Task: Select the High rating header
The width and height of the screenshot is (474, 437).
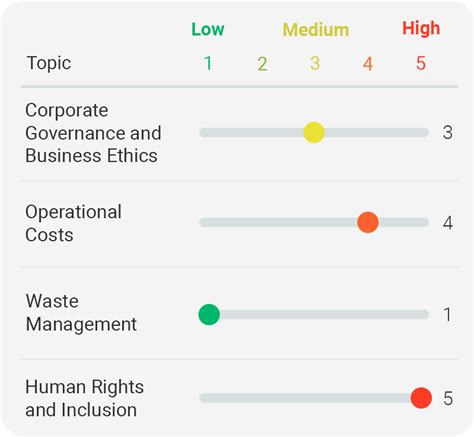Action: point(421,29)
